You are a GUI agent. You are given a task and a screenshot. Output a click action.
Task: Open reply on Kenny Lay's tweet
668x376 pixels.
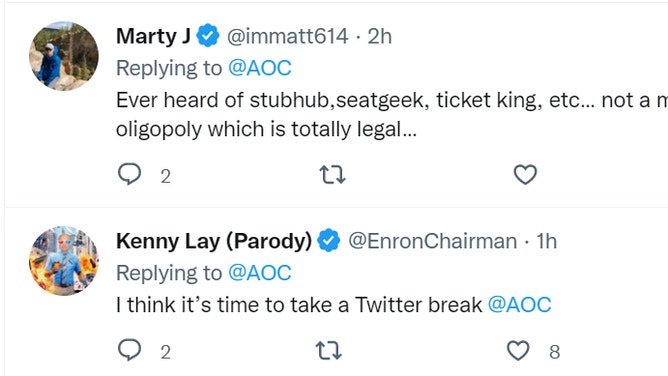[x=130, y=350]
